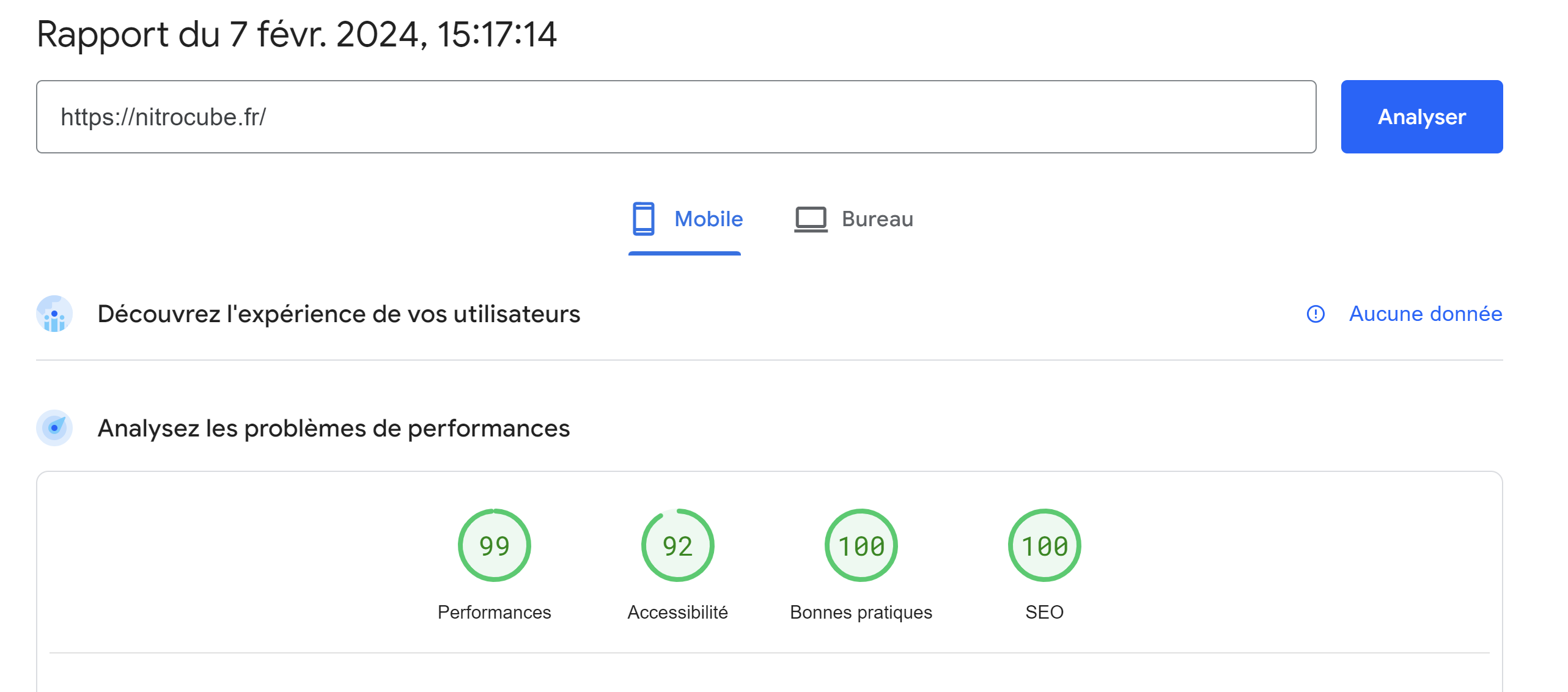
Task: Click the heading Analysez les problèmes de performances
Action: pos(334,429)
